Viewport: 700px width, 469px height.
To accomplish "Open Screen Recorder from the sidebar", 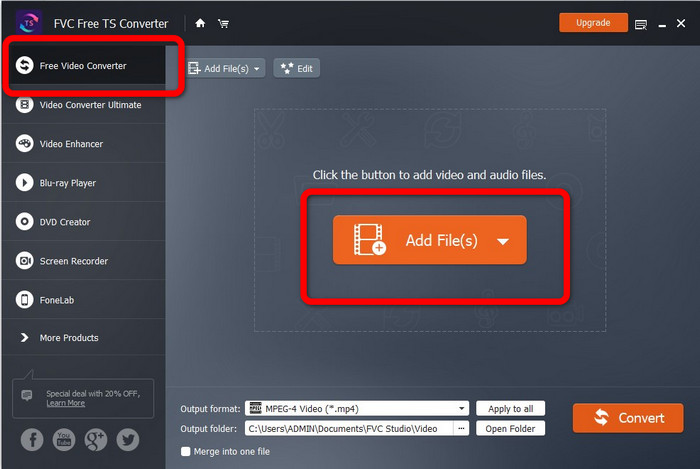I will click(x=84, y=261).
